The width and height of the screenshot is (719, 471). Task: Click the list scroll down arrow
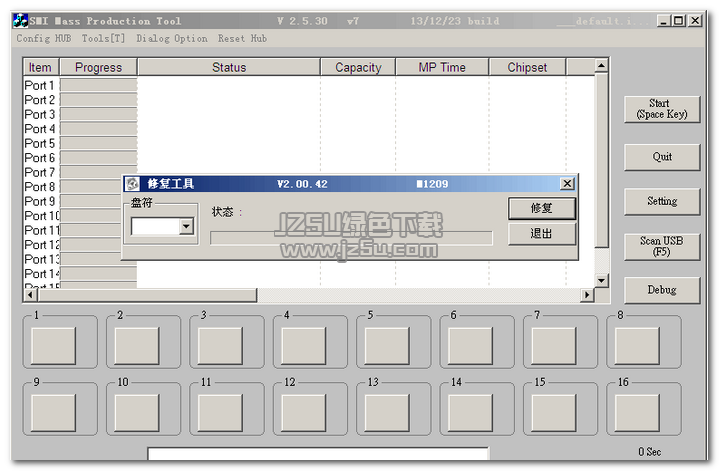601,280
